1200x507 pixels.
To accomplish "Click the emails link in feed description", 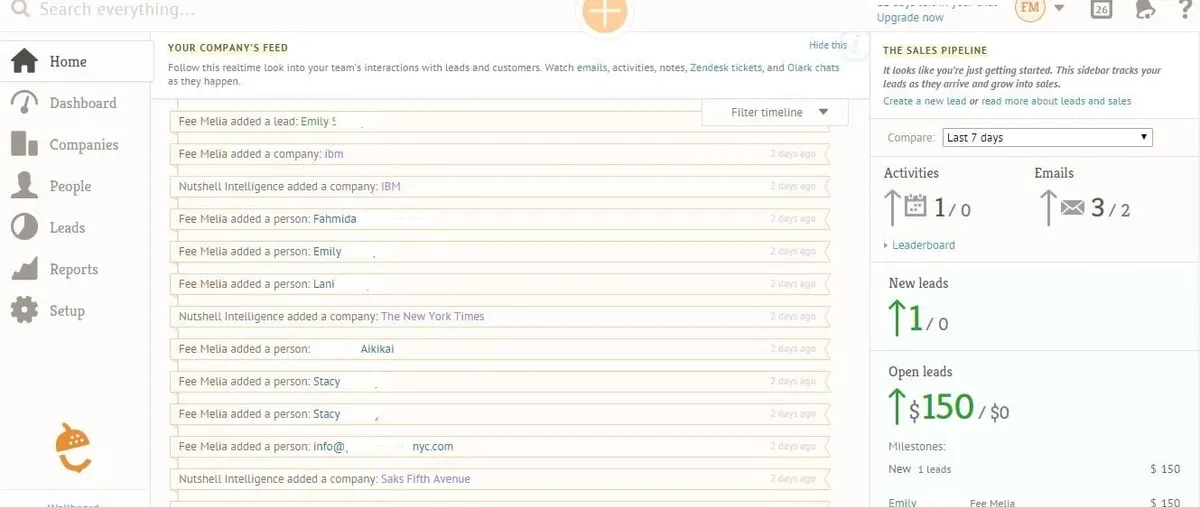I will pyautogui.click(x=592, y=68).
